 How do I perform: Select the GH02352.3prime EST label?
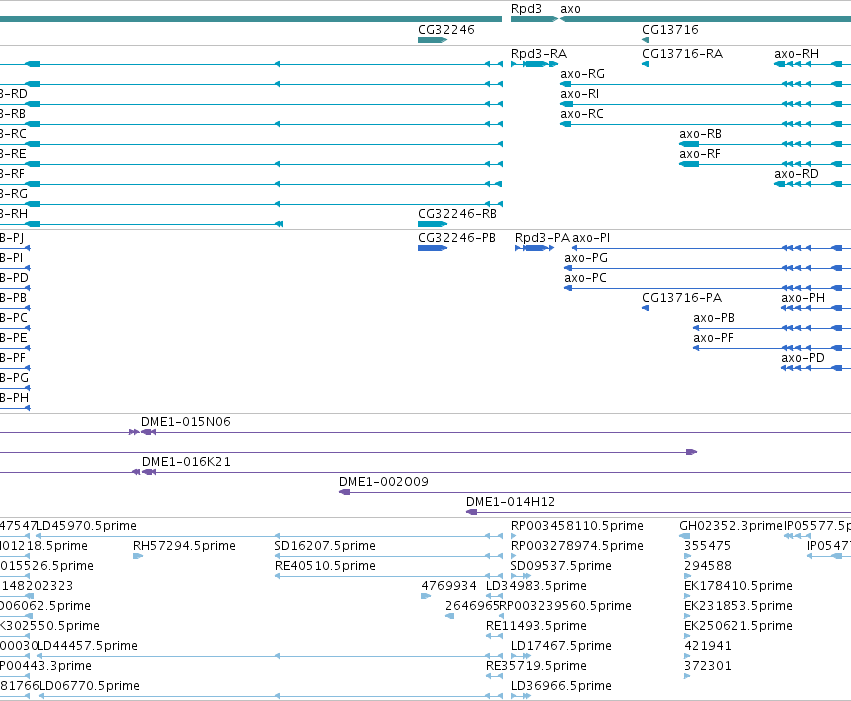(731, 526)
